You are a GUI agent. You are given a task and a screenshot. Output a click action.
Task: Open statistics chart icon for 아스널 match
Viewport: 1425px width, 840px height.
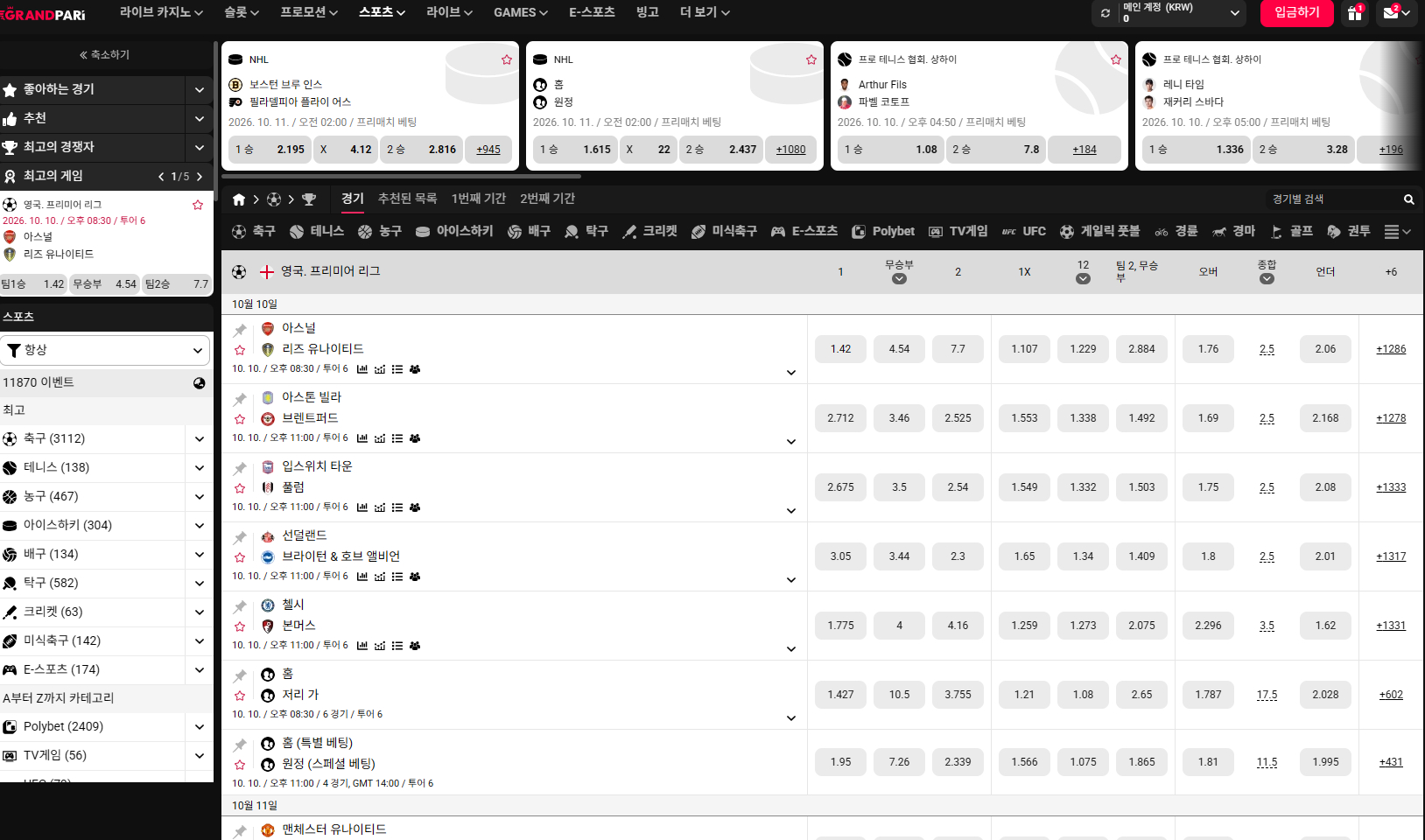click(x=362, y=369)
